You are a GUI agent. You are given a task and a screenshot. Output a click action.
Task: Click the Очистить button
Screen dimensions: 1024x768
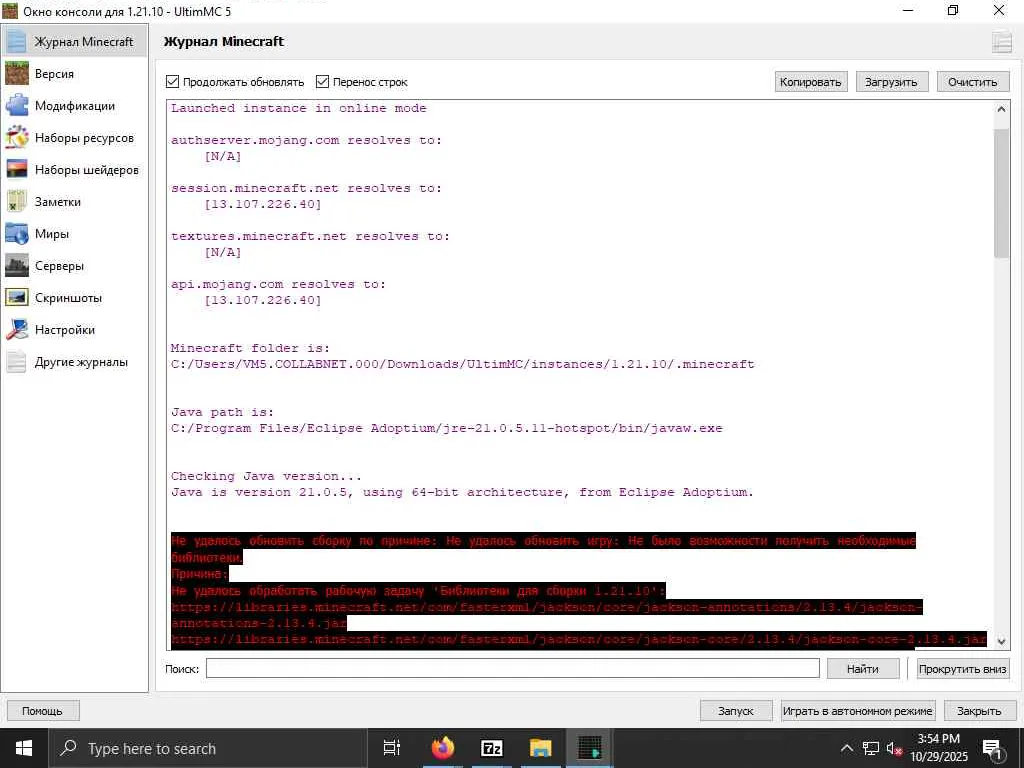(972, 82)
